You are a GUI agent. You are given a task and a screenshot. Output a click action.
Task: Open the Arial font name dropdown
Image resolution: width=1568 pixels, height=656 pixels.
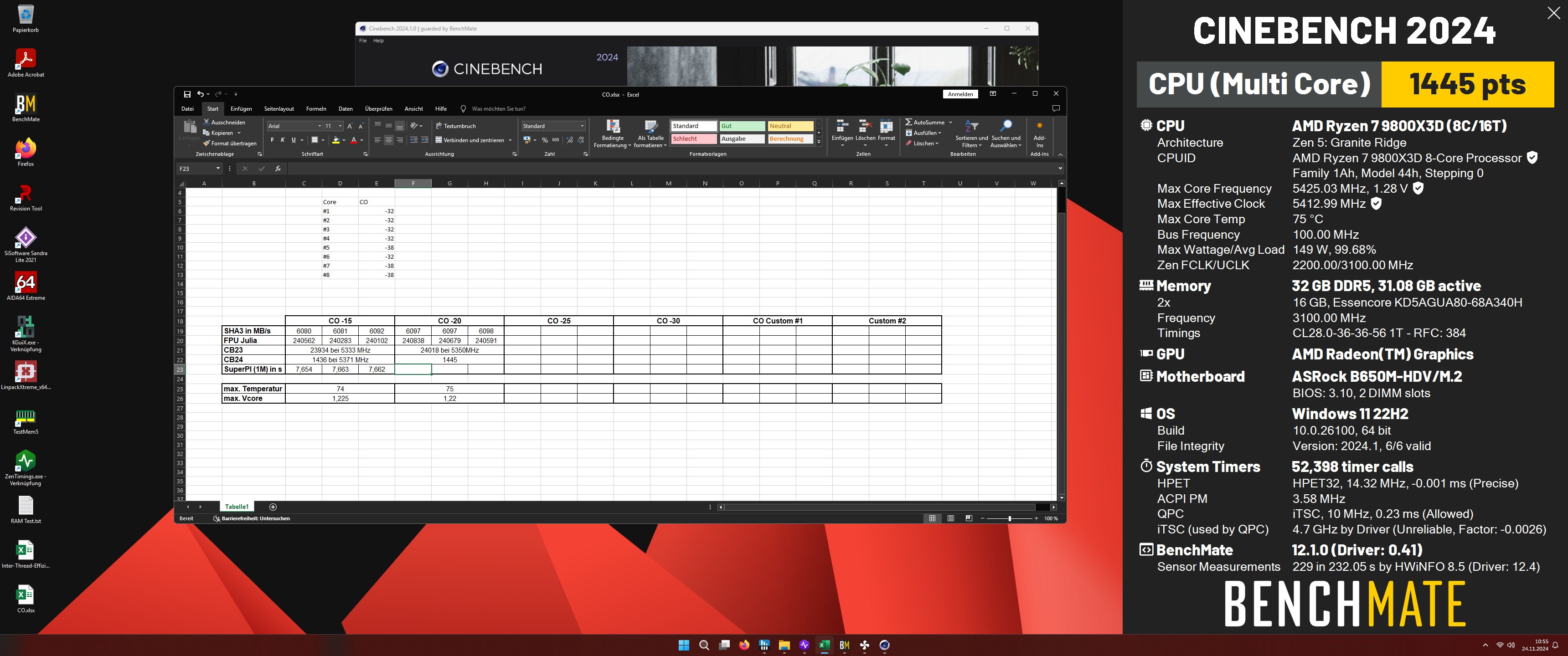pos(320,126)
